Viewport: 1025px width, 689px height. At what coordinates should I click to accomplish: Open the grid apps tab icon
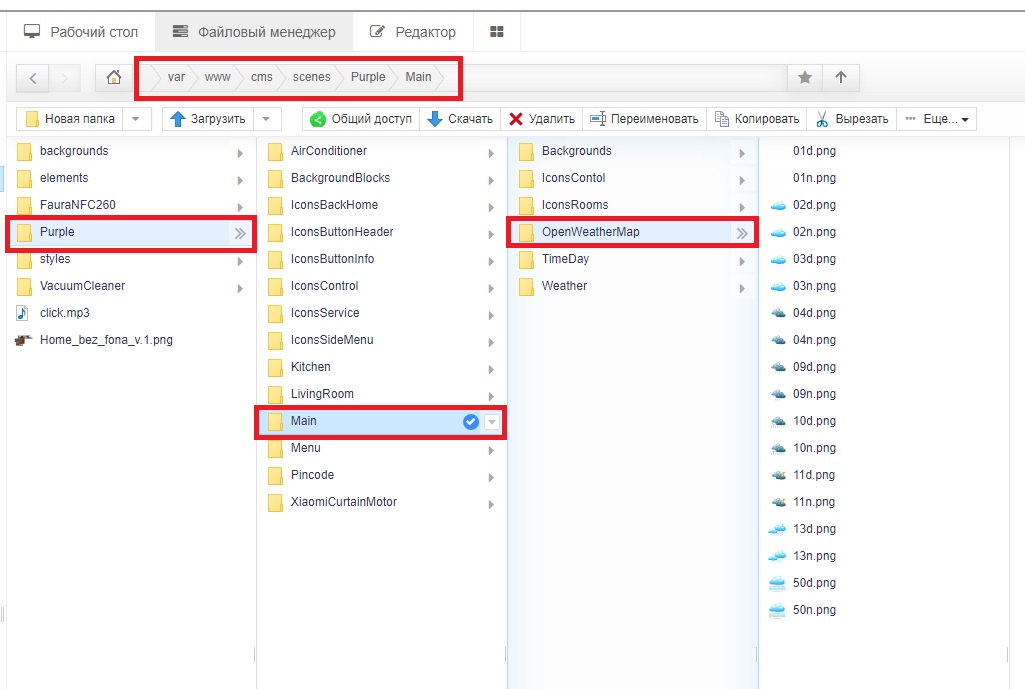click(x=496, y=32)
